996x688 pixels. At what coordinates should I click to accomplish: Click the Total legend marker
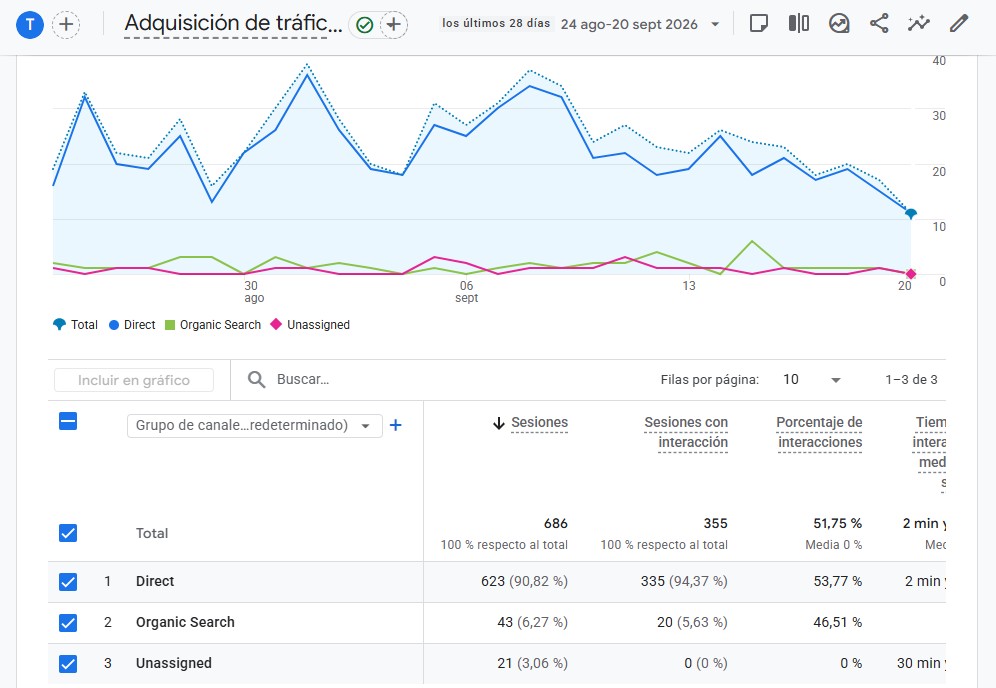click(59, 324)
